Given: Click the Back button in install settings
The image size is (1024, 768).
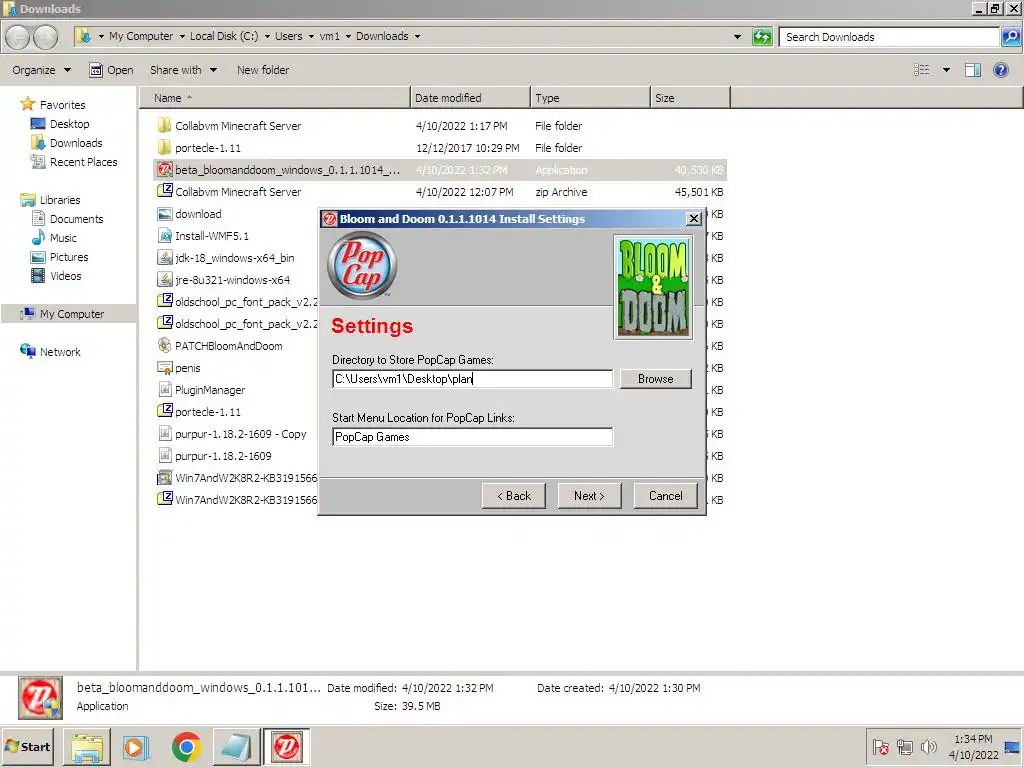Looking at the screenshot, I should 513,496.
